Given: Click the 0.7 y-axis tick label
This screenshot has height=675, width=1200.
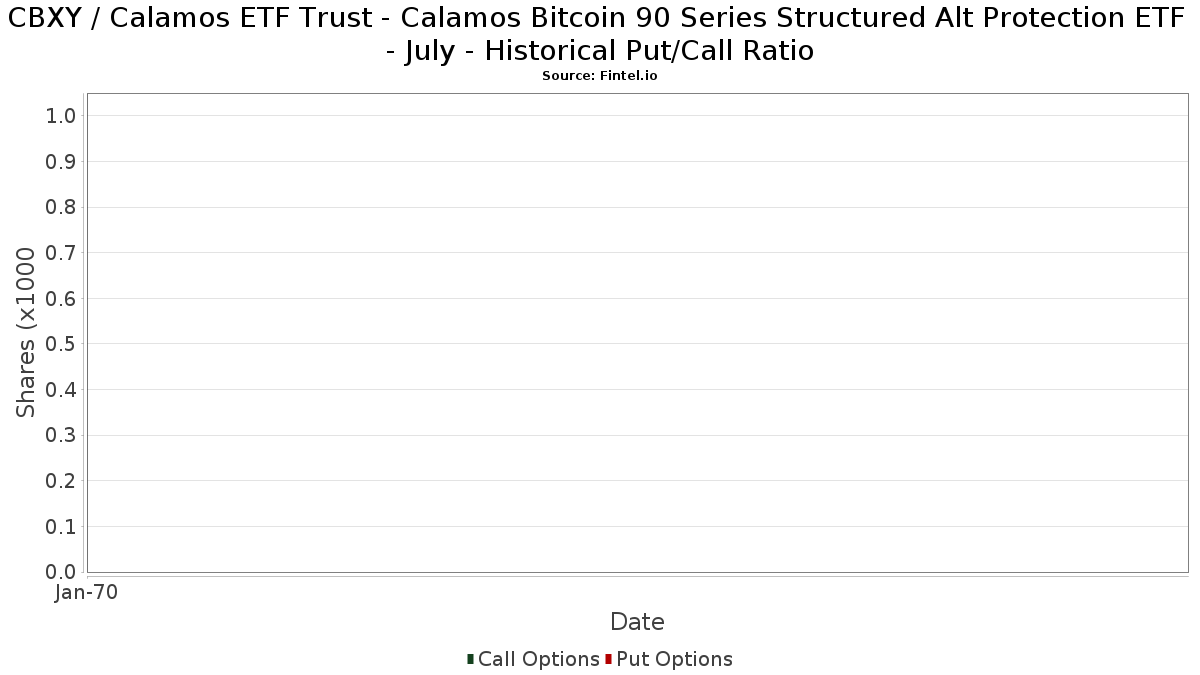Looking at the screenshot, I should tap(61, 253).
